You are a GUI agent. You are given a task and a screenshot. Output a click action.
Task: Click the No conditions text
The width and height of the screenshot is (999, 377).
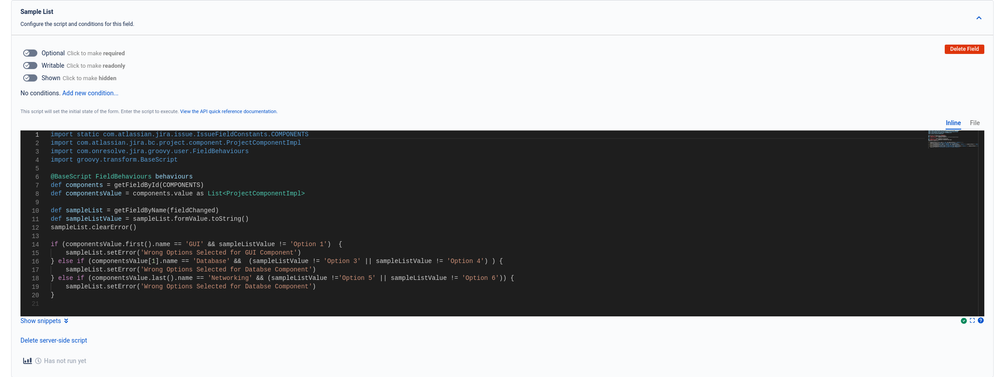tap(40, 93)
